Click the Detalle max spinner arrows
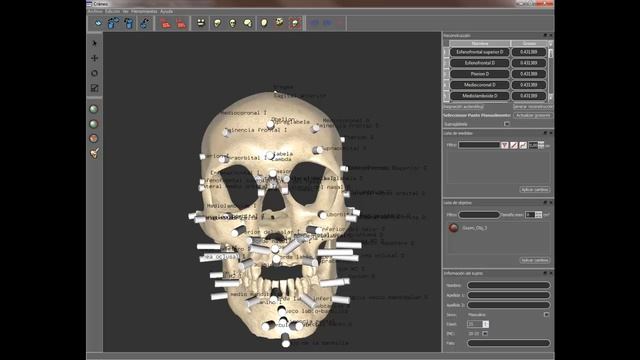This screenshot has height=360, width=640. (539, 215)
